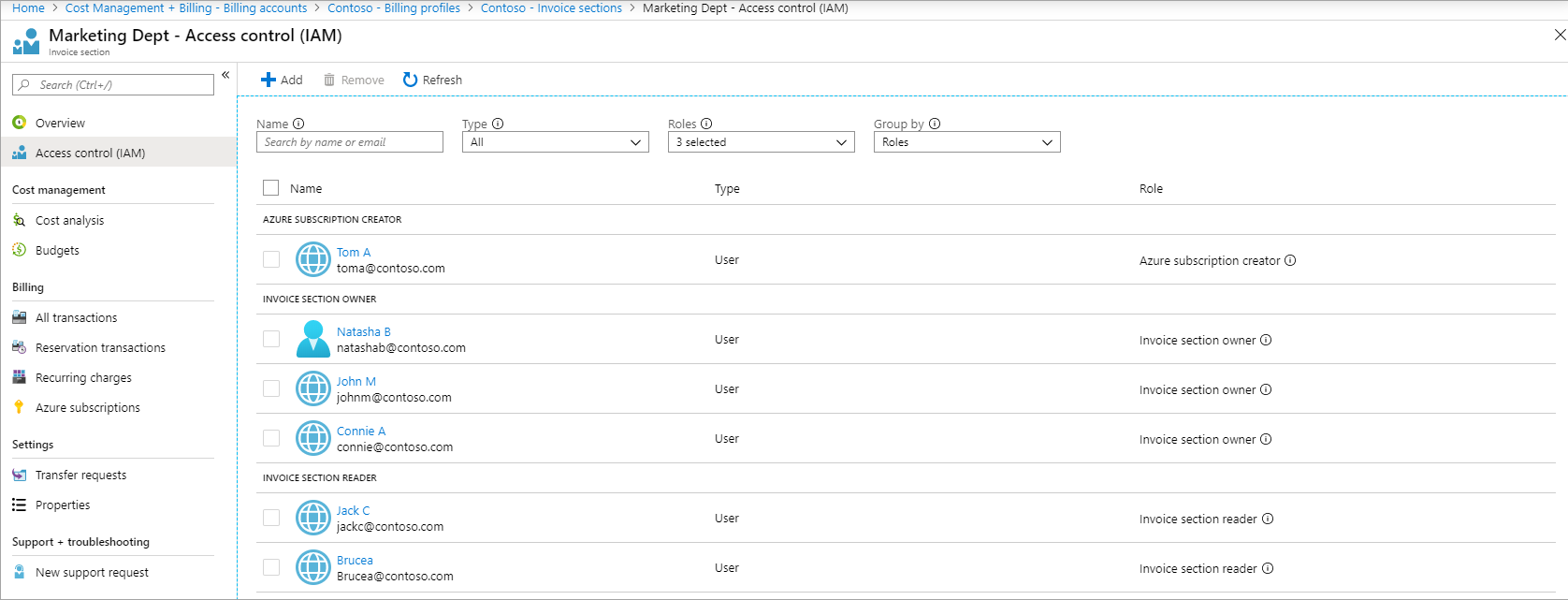Click info icon on Jack C's role
Image resolution: width=1568 pixels, height=600 pixels.
click(1268, 519)
